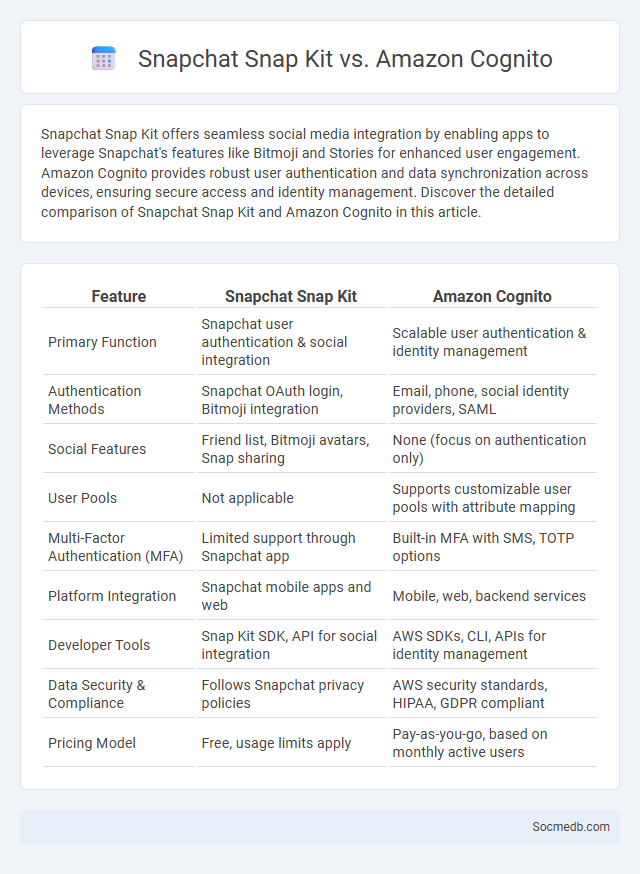Click the Pricing Model row label
The width and height of the screenshot is (640, 874).
[91, 743]
